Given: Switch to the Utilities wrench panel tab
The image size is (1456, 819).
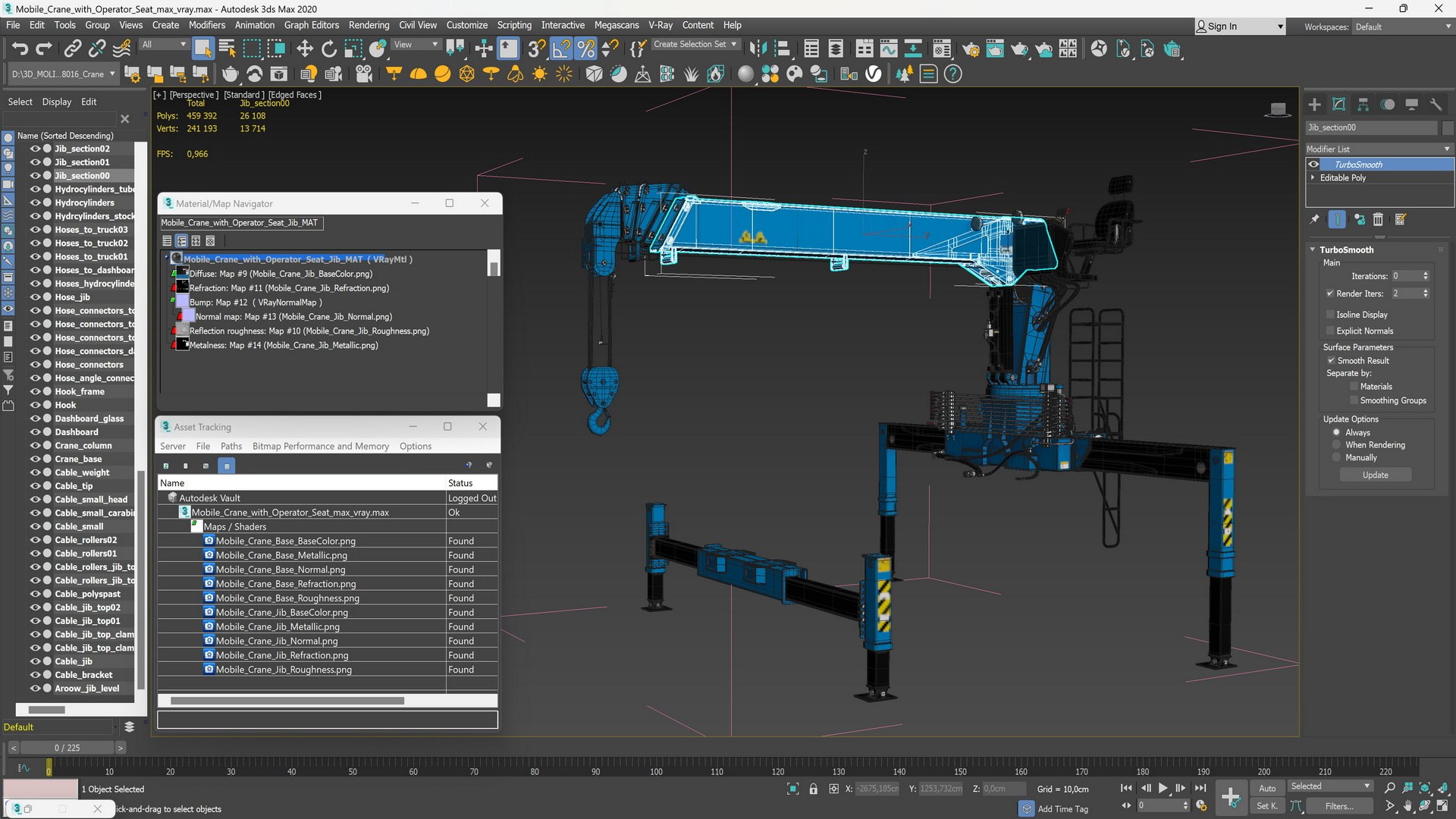Looking at the screenshot, I should 1436,105.
